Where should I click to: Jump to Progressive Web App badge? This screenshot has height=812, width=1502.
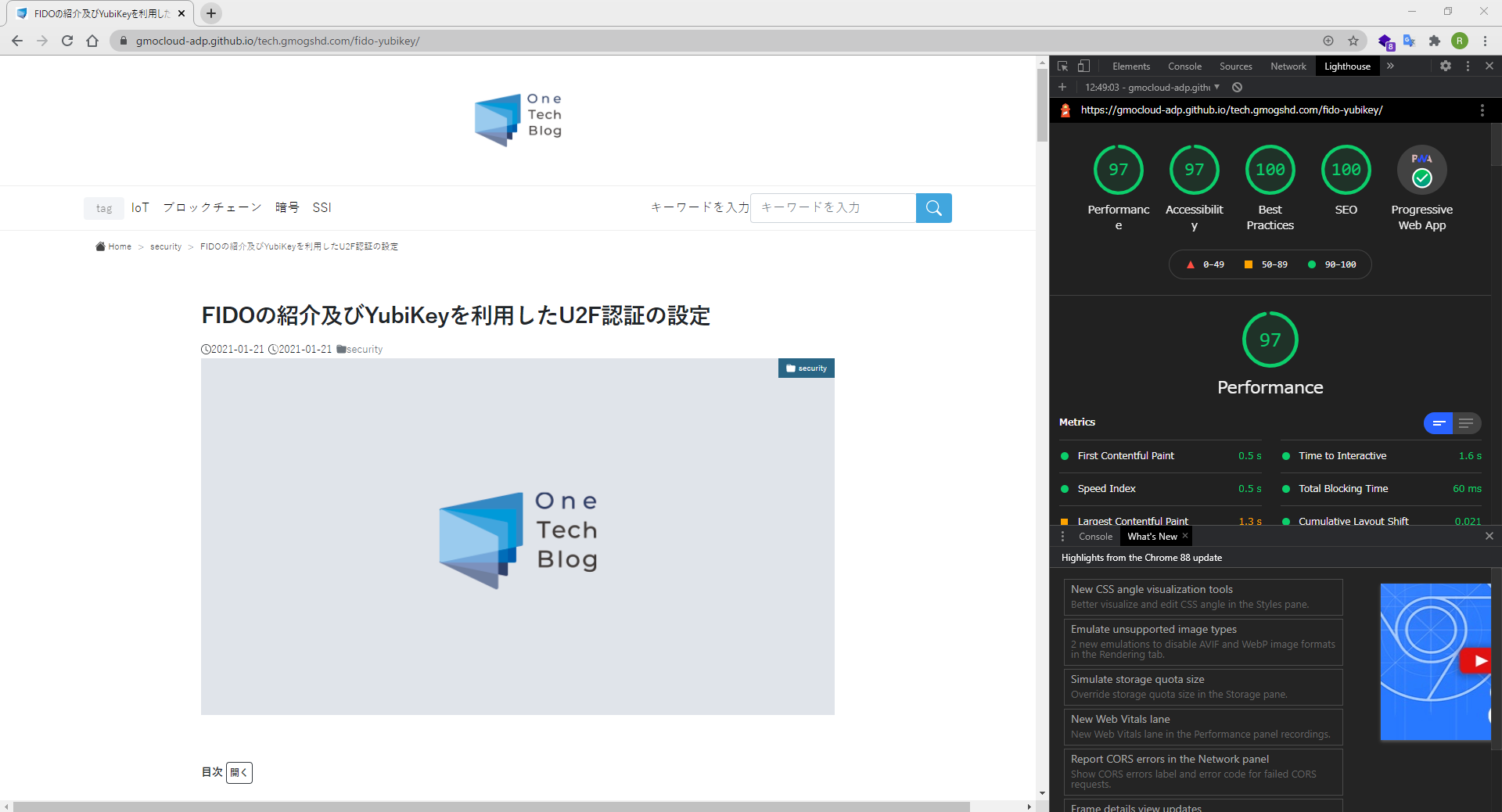1421,170
